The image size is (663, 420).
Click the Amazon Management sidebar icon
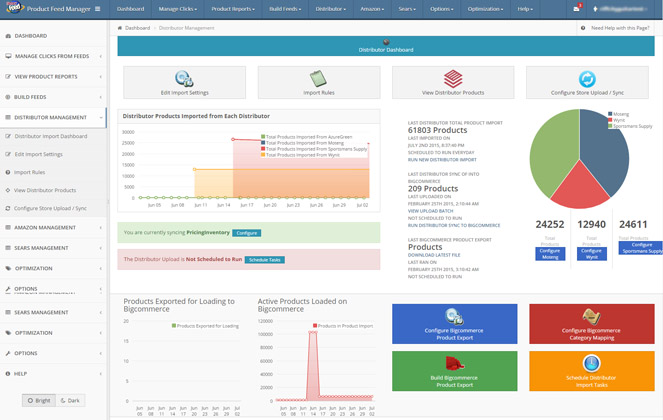pos(8,228)
